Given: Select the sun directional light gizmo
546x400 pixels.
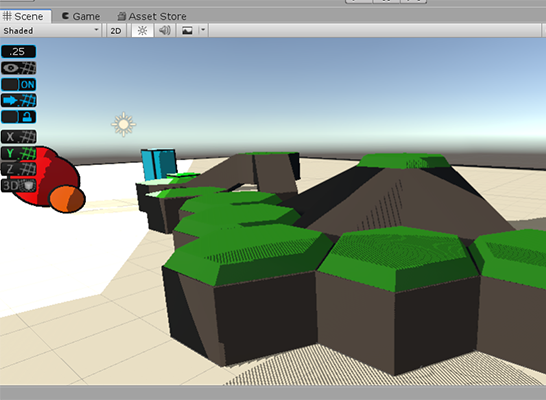Looking at the screenshot, I should 124,124.
